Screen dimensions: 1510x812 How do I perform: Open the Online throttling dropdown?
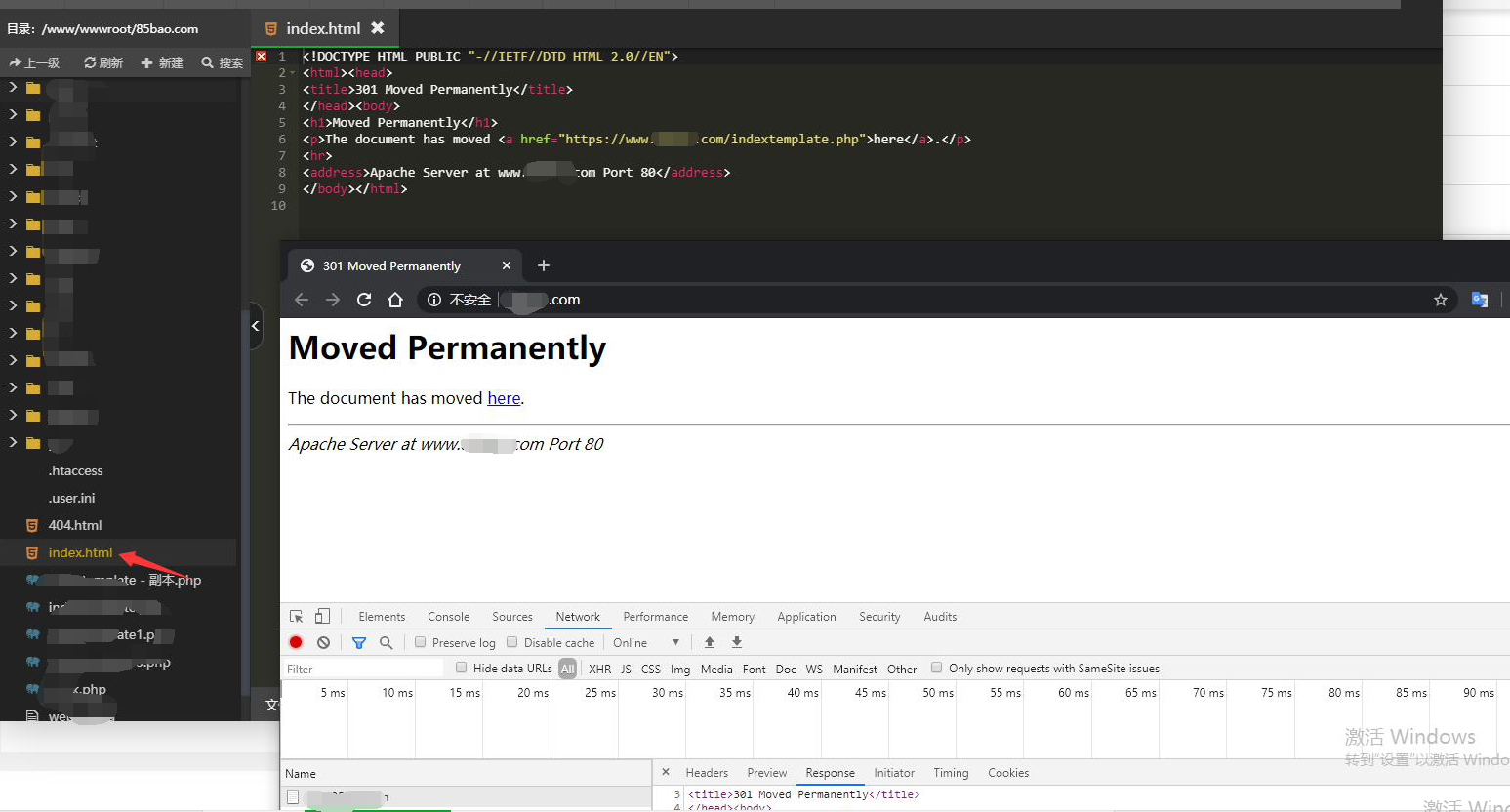[x=646, y=642]
